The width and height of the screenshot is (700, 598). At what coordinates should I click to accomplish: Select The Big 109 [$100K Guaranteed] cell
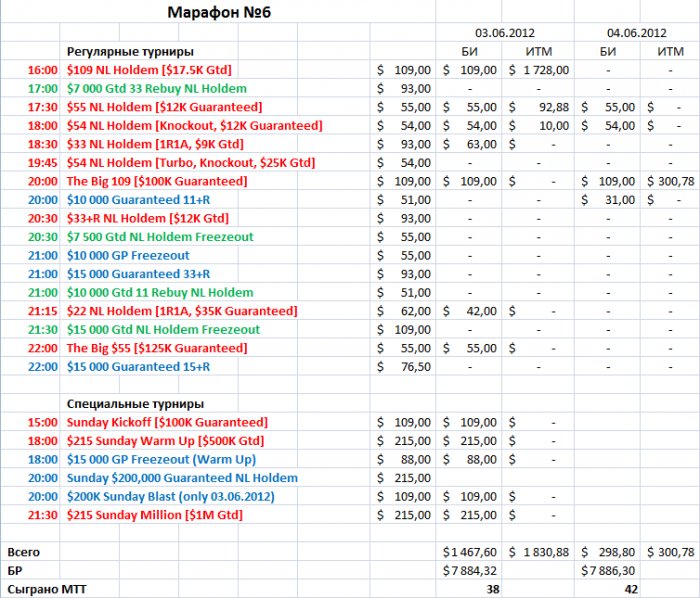point(157,181)
